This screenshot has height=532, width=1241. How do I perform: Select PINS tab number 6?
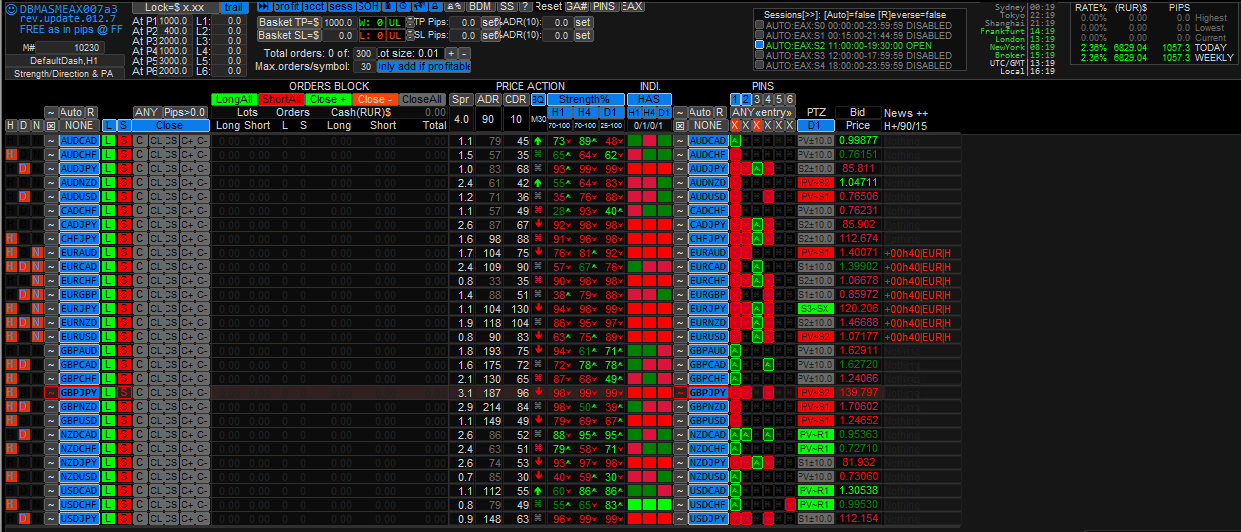[790, 99]
